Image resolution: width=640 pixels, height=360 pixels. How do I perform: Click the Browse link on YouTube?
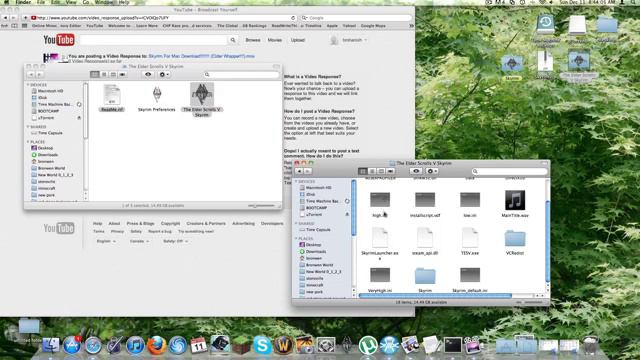point(253,40)
